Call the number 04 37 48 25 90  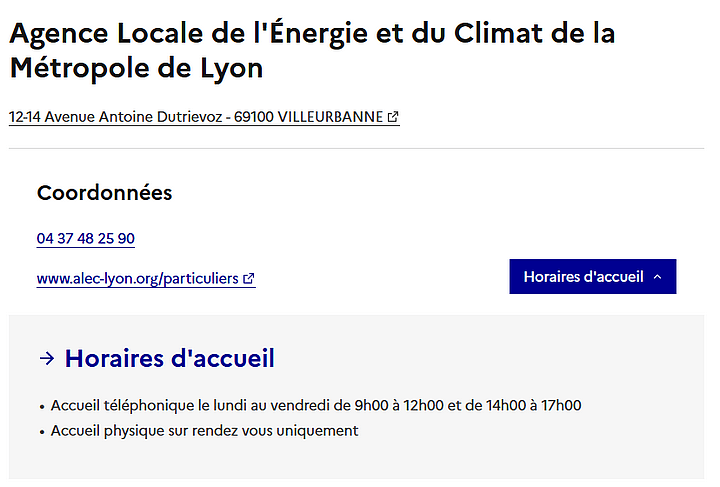(86, 239)
